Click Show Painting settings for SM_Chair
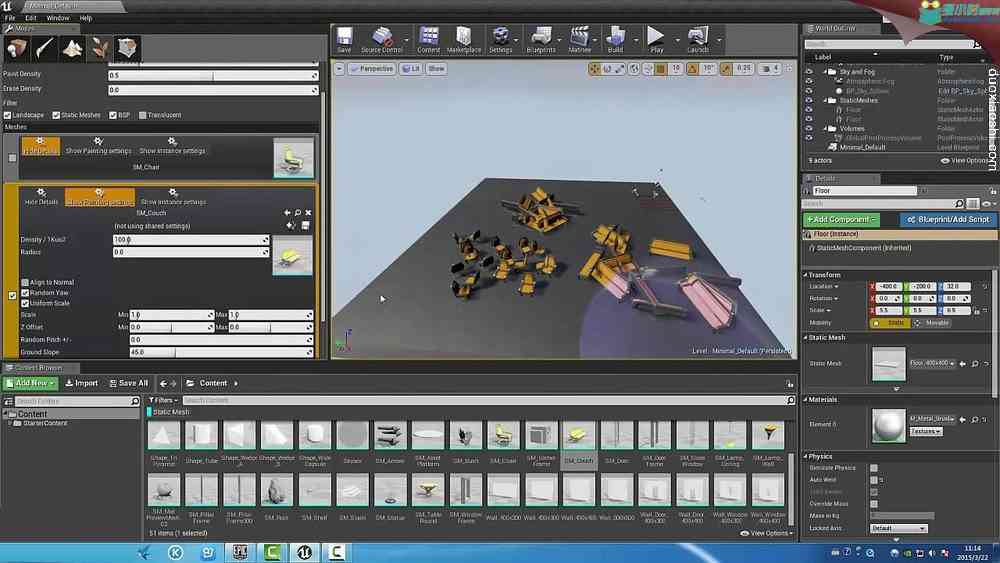 98,146
